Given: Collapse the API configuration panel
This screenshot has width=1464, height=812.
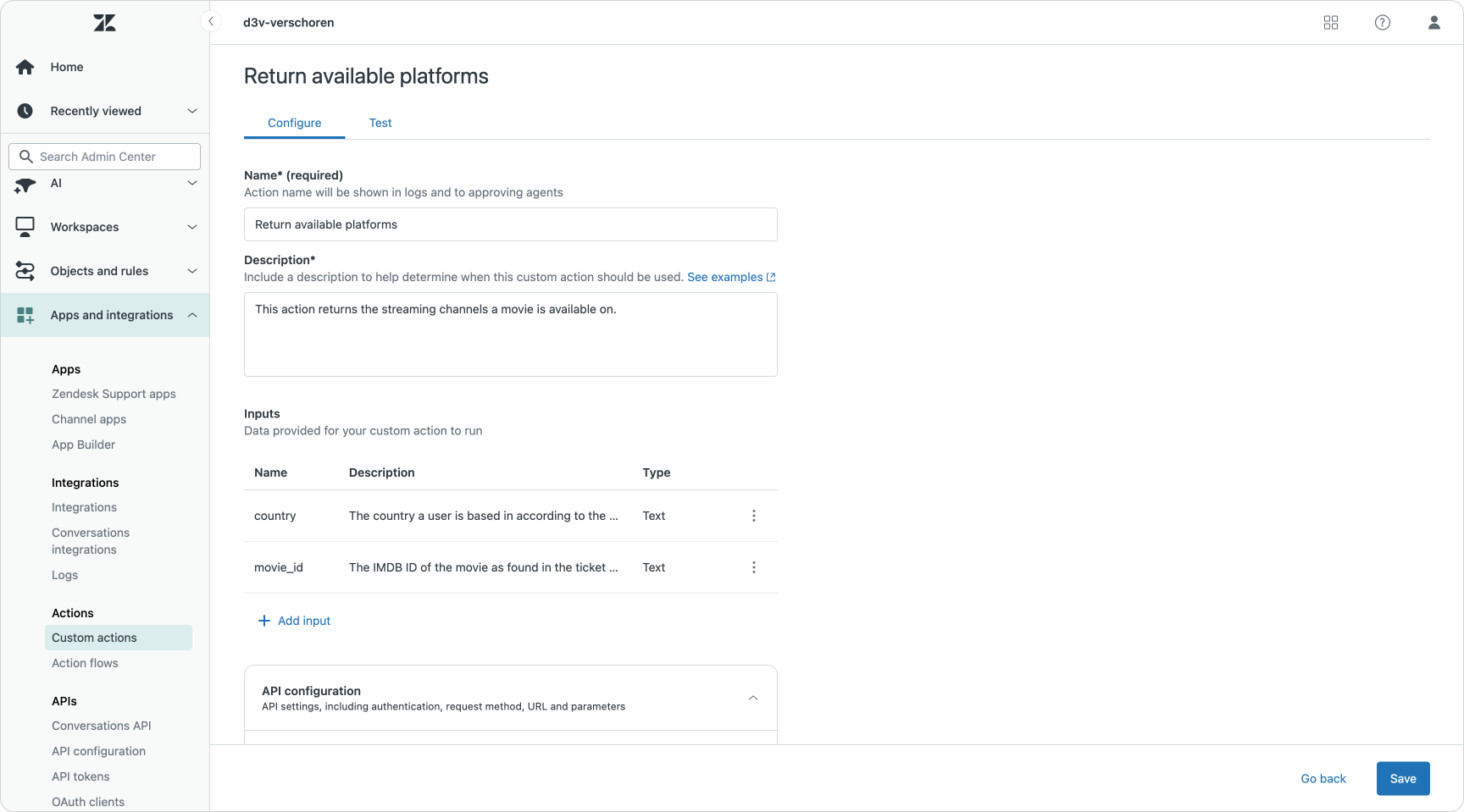Looking at the screenshot, I should pyautogui.click(x=752, y=698).
